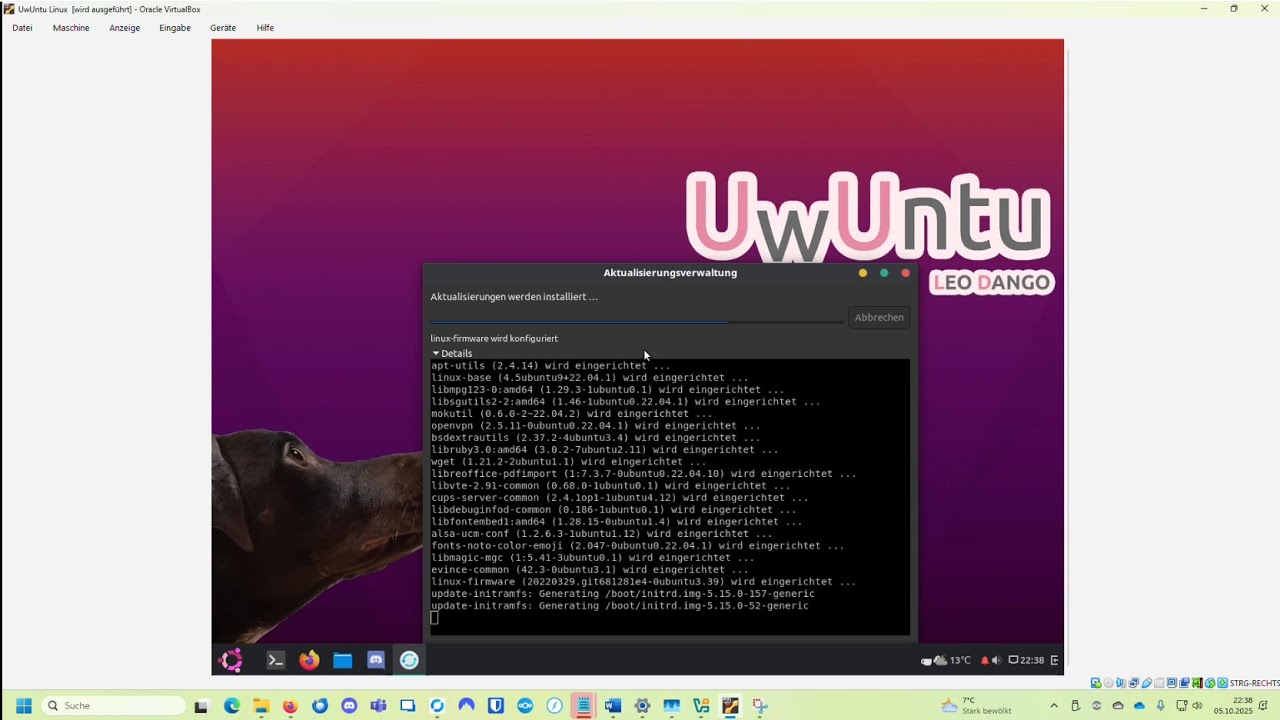Image resolution: width=1280 pixels, height=720 pixels.
Task: Click the UwUntu panel volume speaker icon
Action: click(996, 660)
